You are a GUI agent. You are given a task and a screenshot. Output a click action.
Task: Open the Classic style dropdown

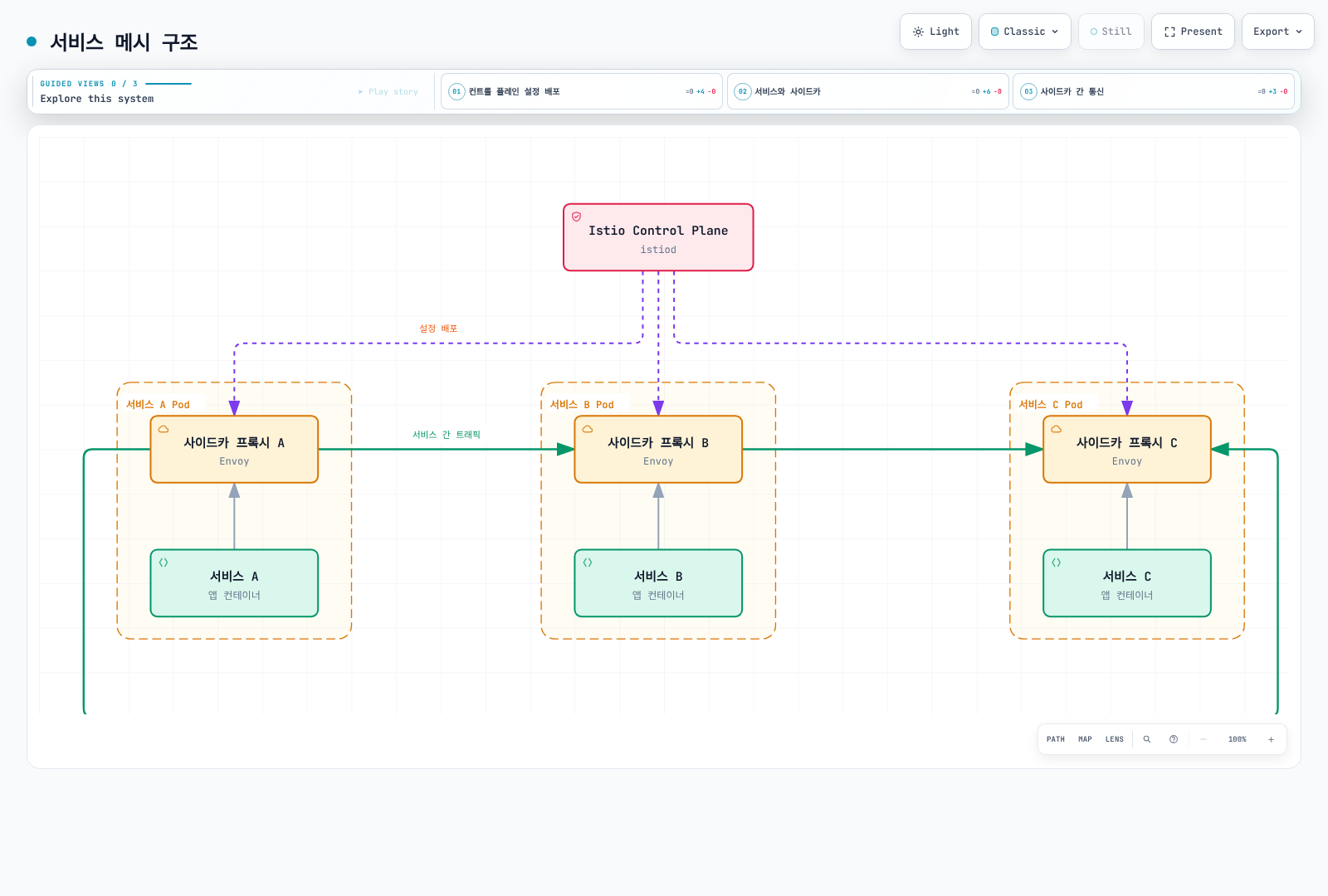pyautogui.click(x=1025, y=32)
